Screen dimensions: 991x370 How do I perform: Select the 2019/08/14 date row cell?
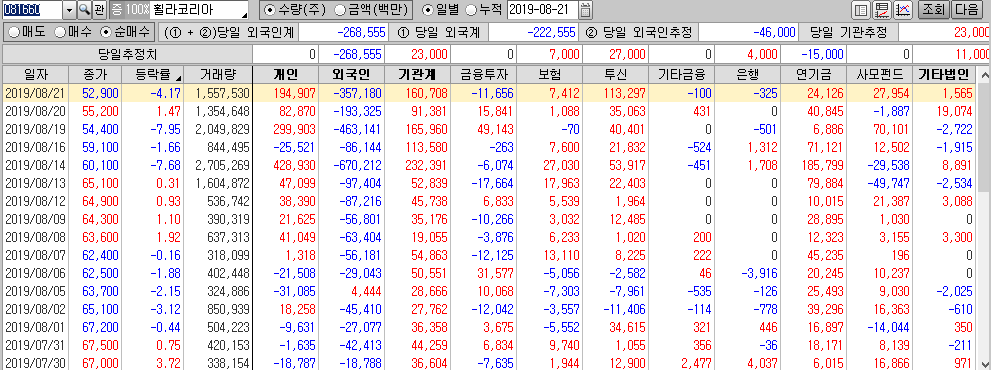click(35, 165)
